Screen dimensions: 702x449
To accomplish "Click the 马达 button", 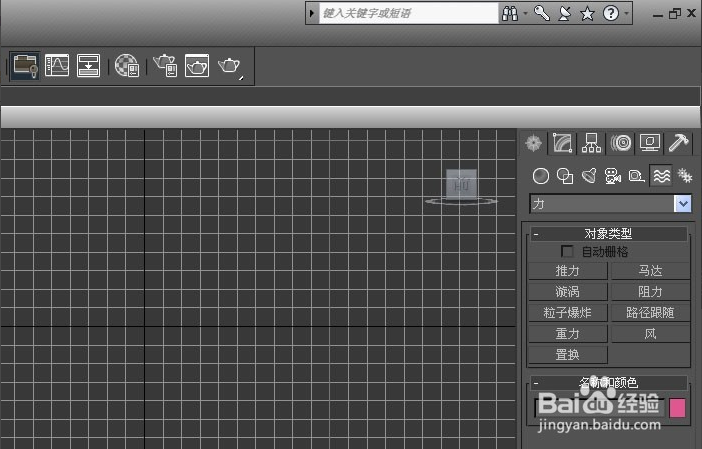I will click(x=651, y=271).
